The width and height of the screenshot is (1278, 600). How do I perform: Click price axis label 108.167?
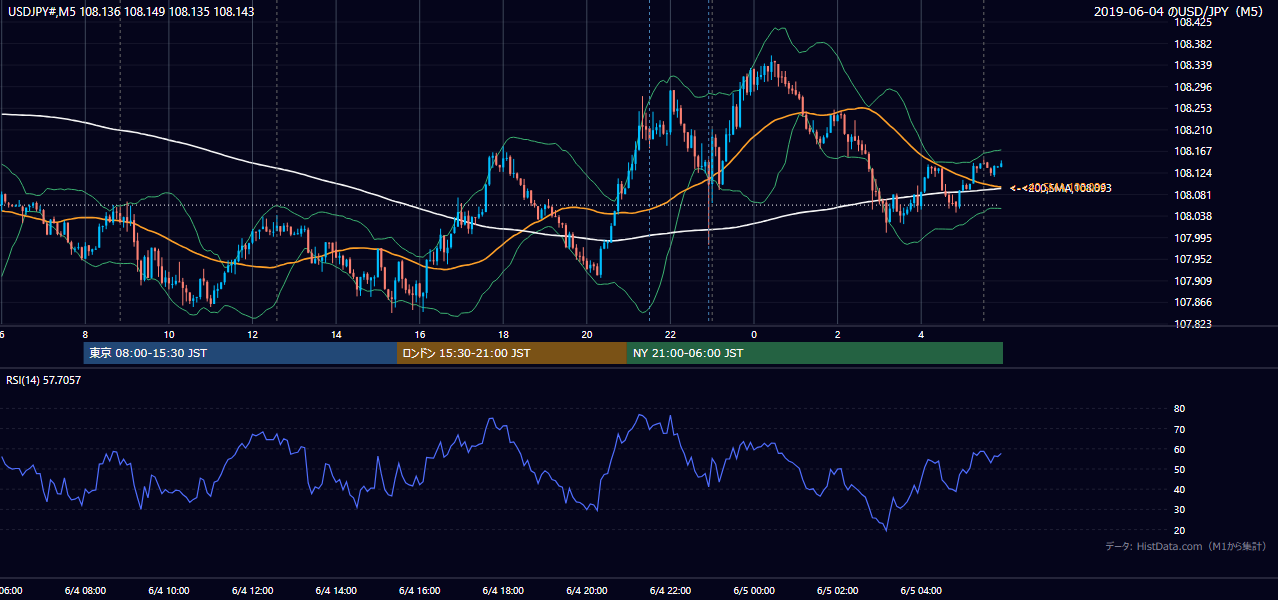point(1192,151)
